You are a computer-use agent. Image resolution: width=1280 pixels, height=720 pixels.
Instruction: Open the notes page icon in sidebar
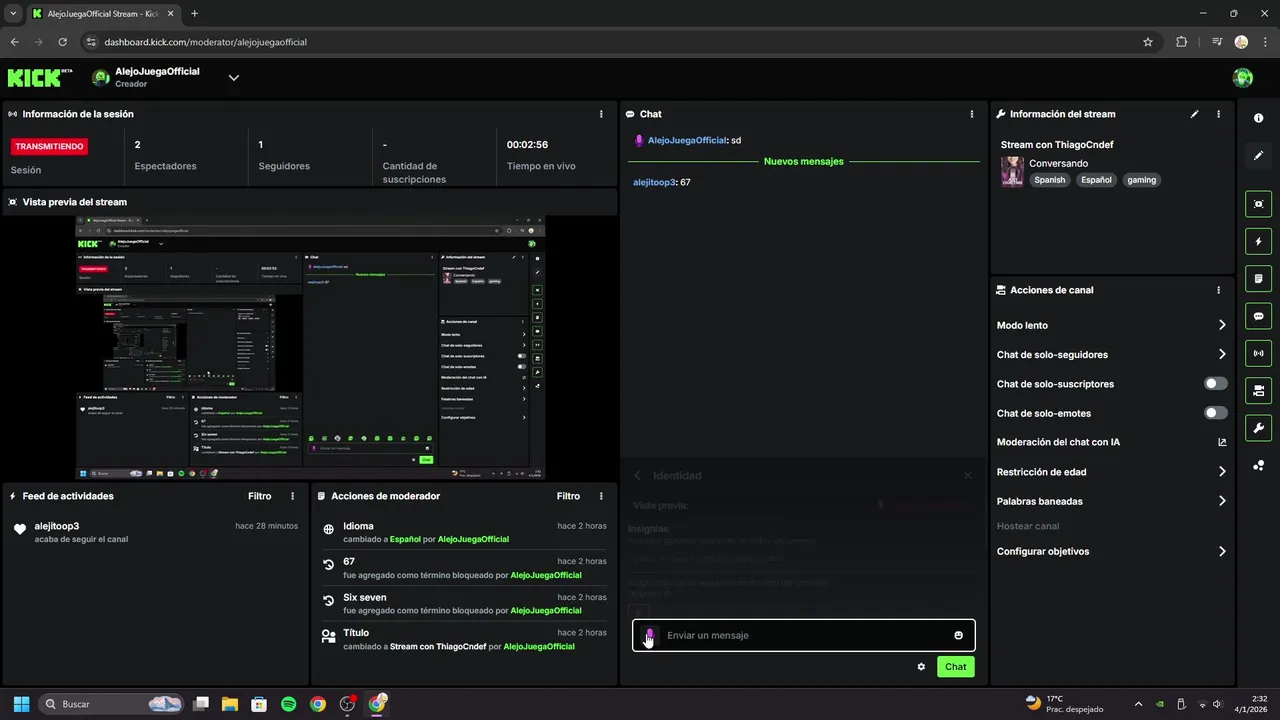[x=1258, y=278]
